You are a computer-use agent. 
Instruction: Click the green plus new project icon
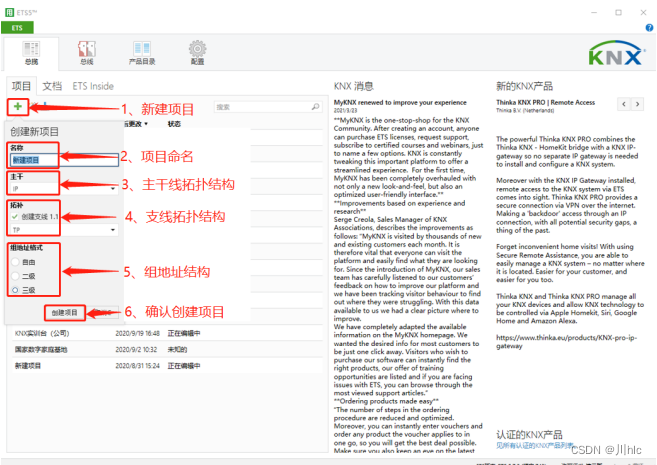click(x=17, y=106)
